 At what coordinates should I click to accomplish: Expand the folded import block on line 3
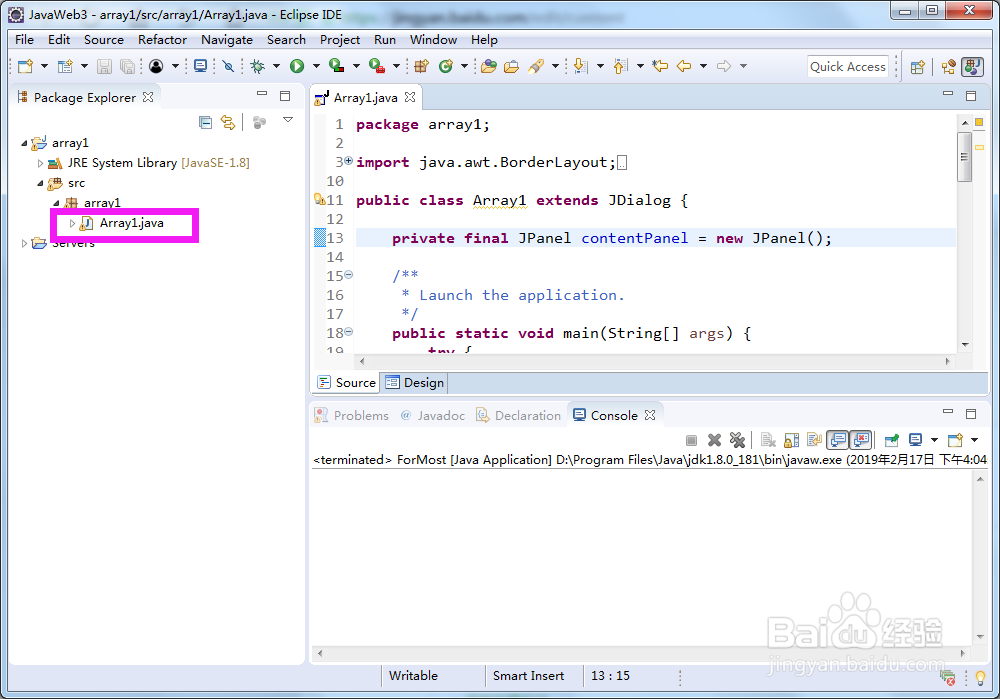coord(349,161)
